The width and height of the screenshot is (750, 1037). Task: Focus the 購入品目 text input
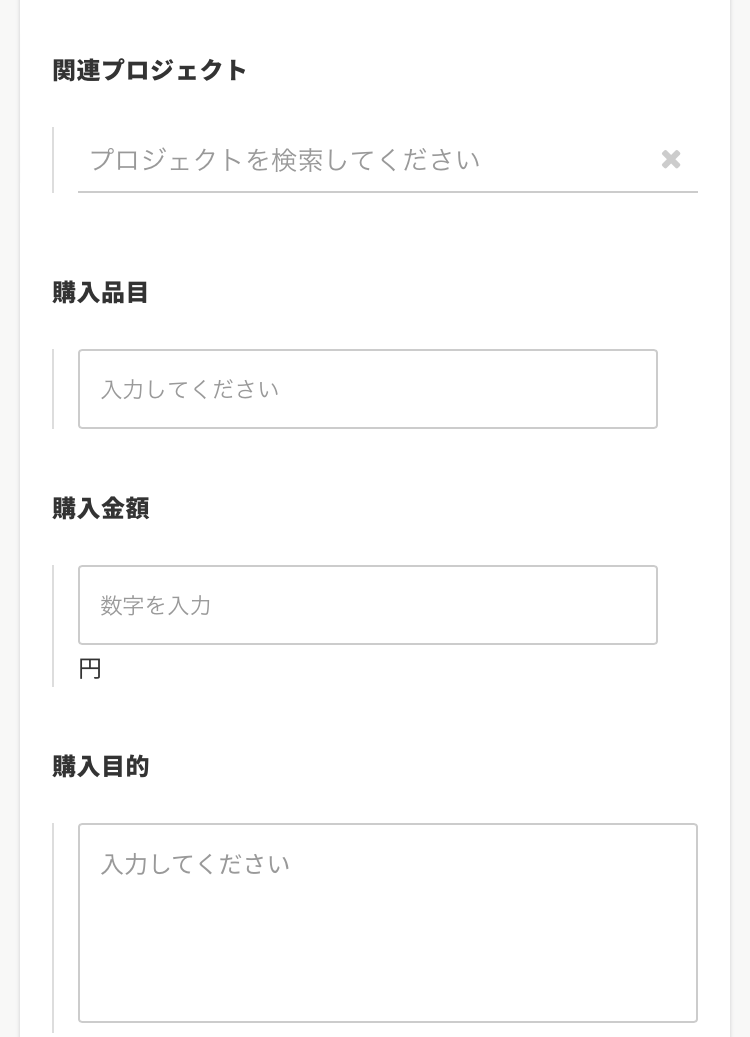367,389
